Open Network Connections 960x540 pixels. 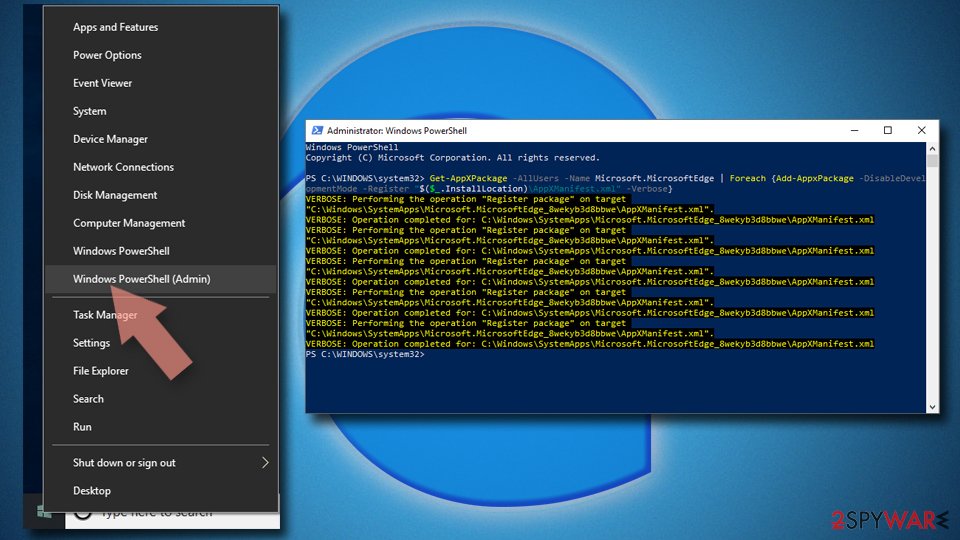(x=123, y=167)
